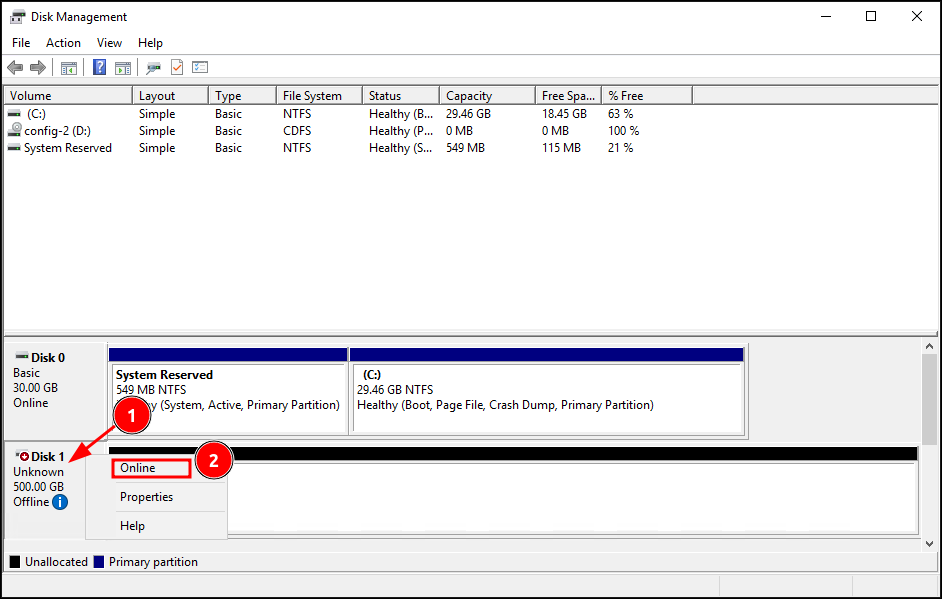
Task: Sort by the Capacity column header
Action: click(x=469, y=96)
